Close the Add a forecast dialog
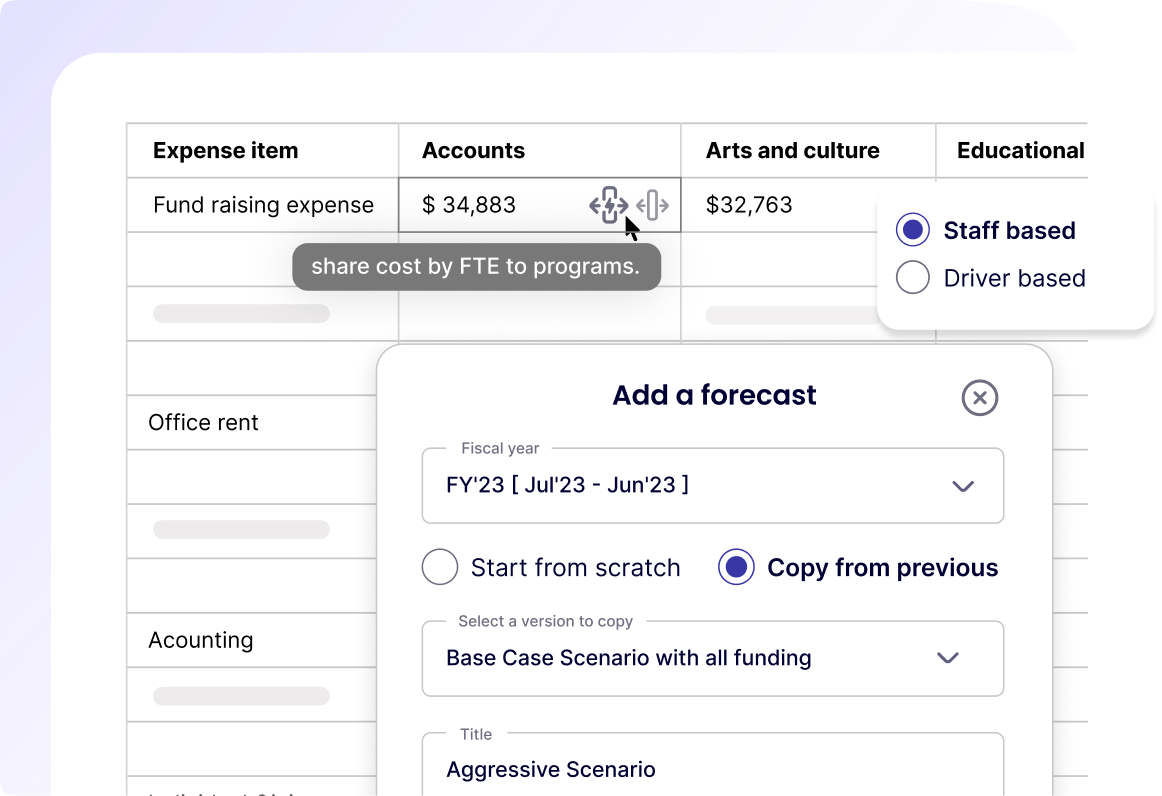 pyautogui.click(x=979, y=398)
